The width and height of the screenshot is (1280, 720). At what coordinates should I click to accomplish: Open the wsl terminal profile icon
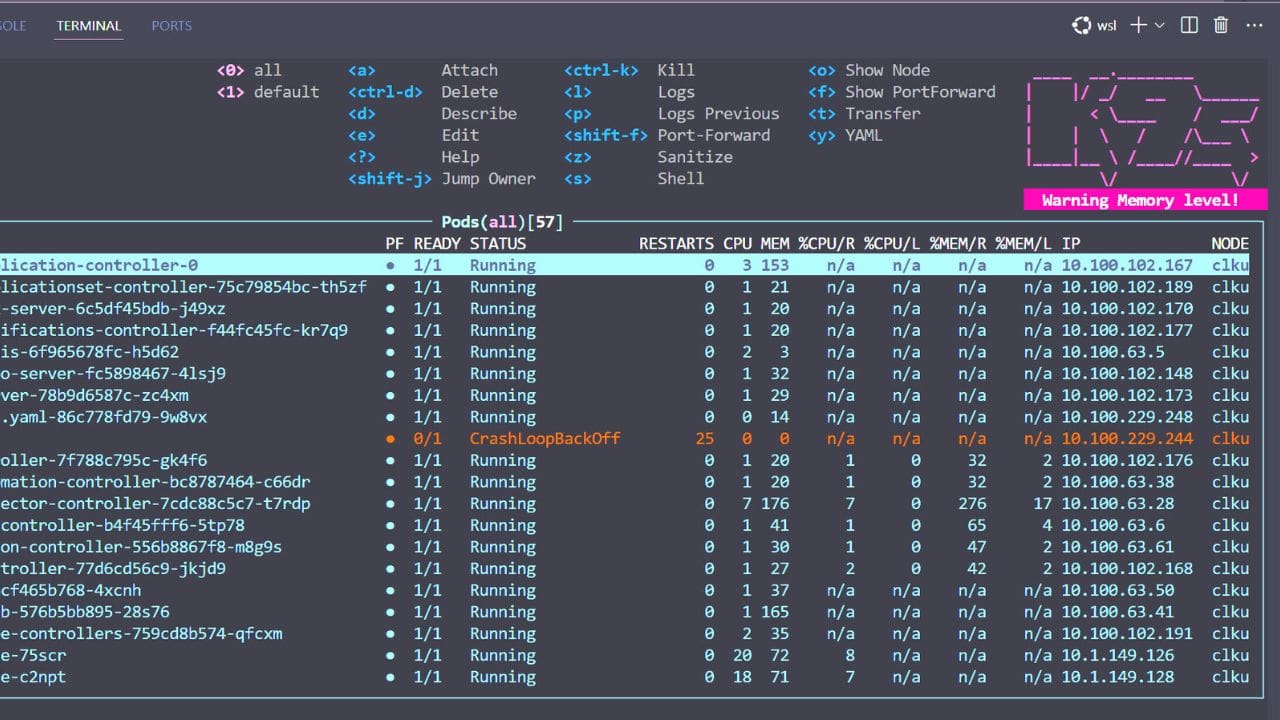1082,25
